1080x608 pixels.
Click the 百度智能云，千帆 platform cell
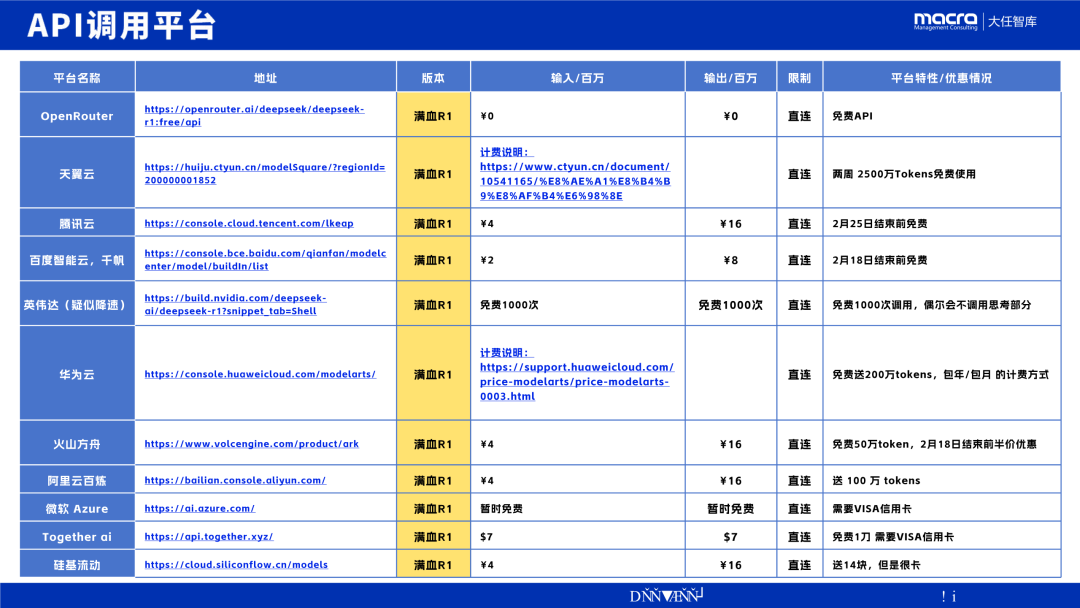(x=77, y=260)
